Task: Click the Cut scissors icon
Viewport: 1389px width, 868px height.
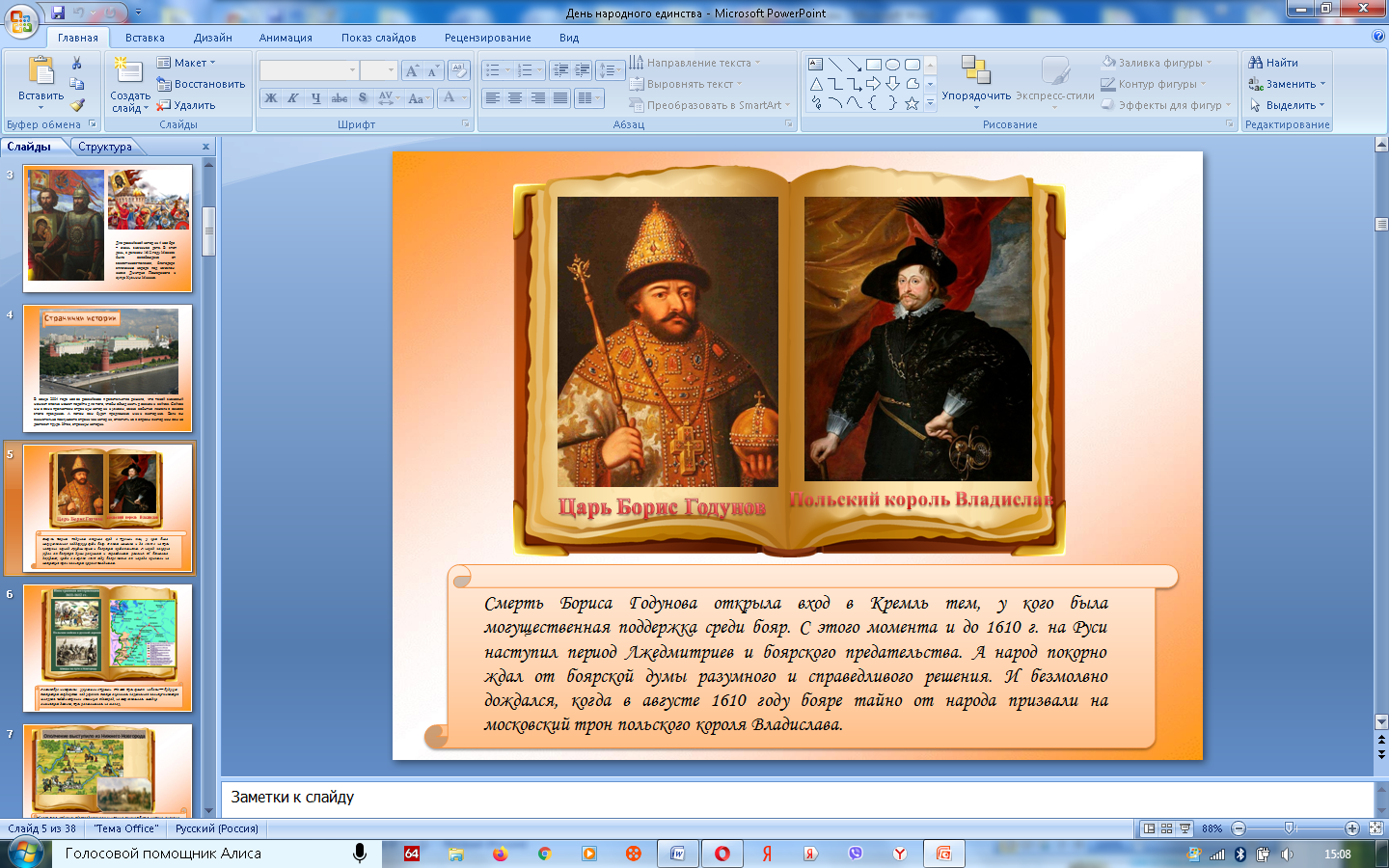Action: coord(76,63)
